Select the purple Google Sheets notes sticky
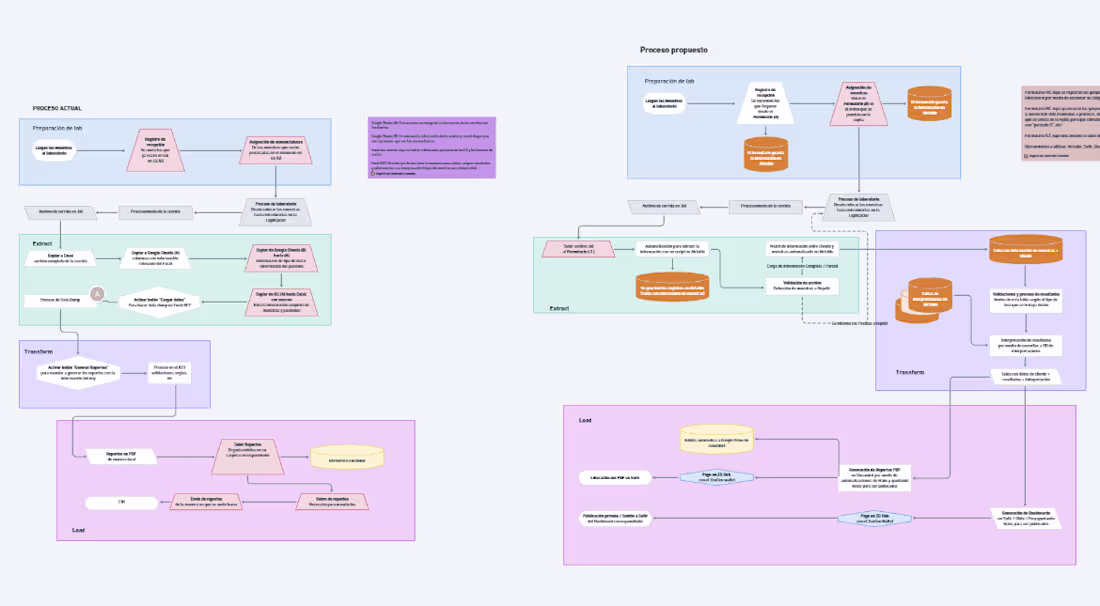This screenshot has width=1100, height=606. (x=432, y=145)
